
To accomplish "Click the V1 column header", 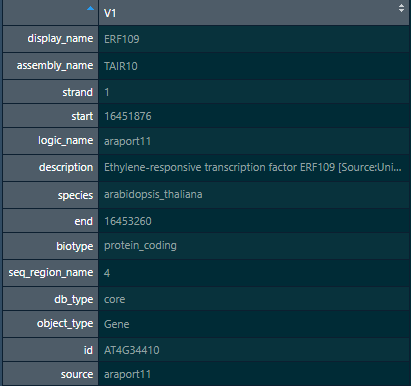I will [x=254, y=13].
